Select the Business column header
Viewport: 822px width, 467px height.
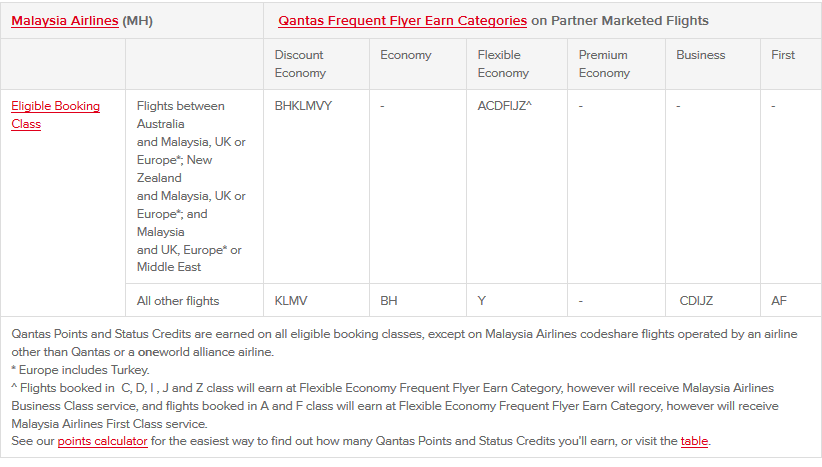[x=700, y=55]
